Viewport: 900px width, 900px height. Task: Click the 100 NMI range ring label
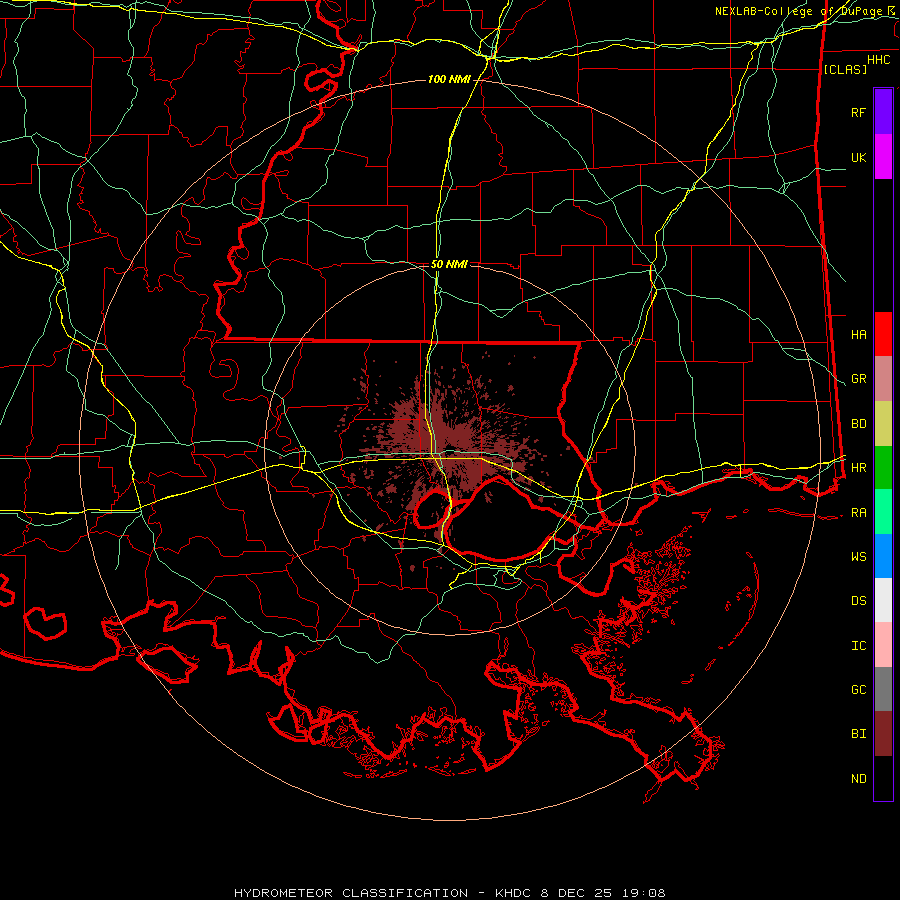click(449, 79)
